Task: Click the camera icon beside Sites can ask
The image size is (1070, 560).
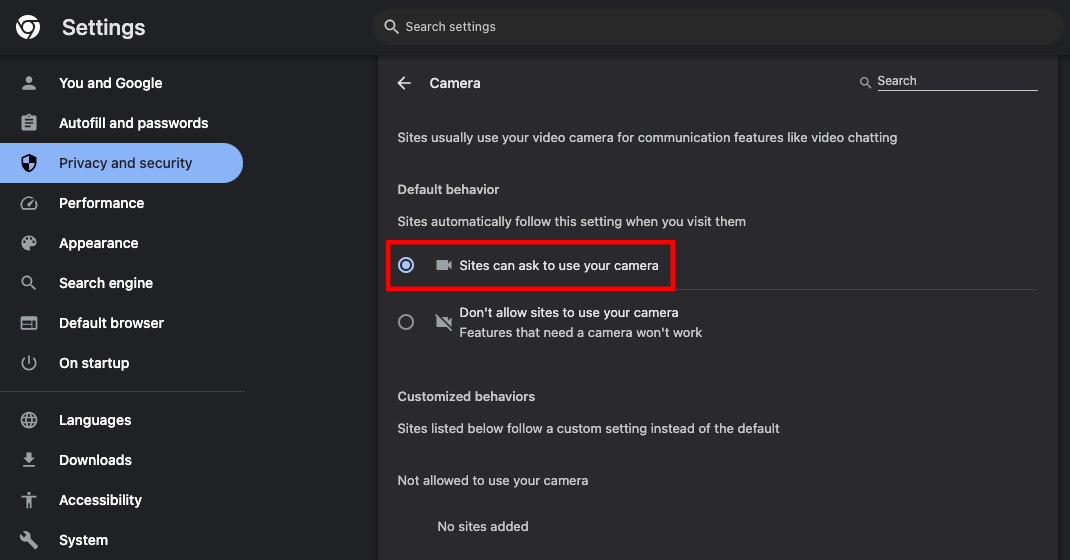Action: [x=444, y=265]
